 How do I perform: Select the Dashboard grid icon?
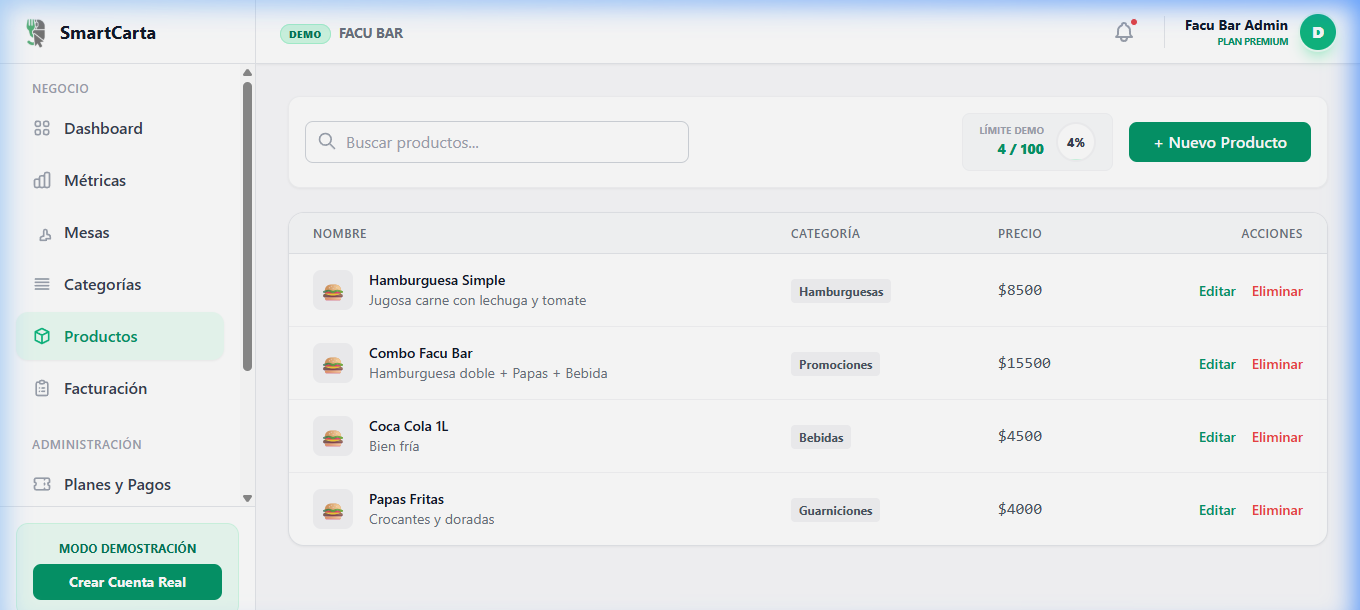(40, 128)
